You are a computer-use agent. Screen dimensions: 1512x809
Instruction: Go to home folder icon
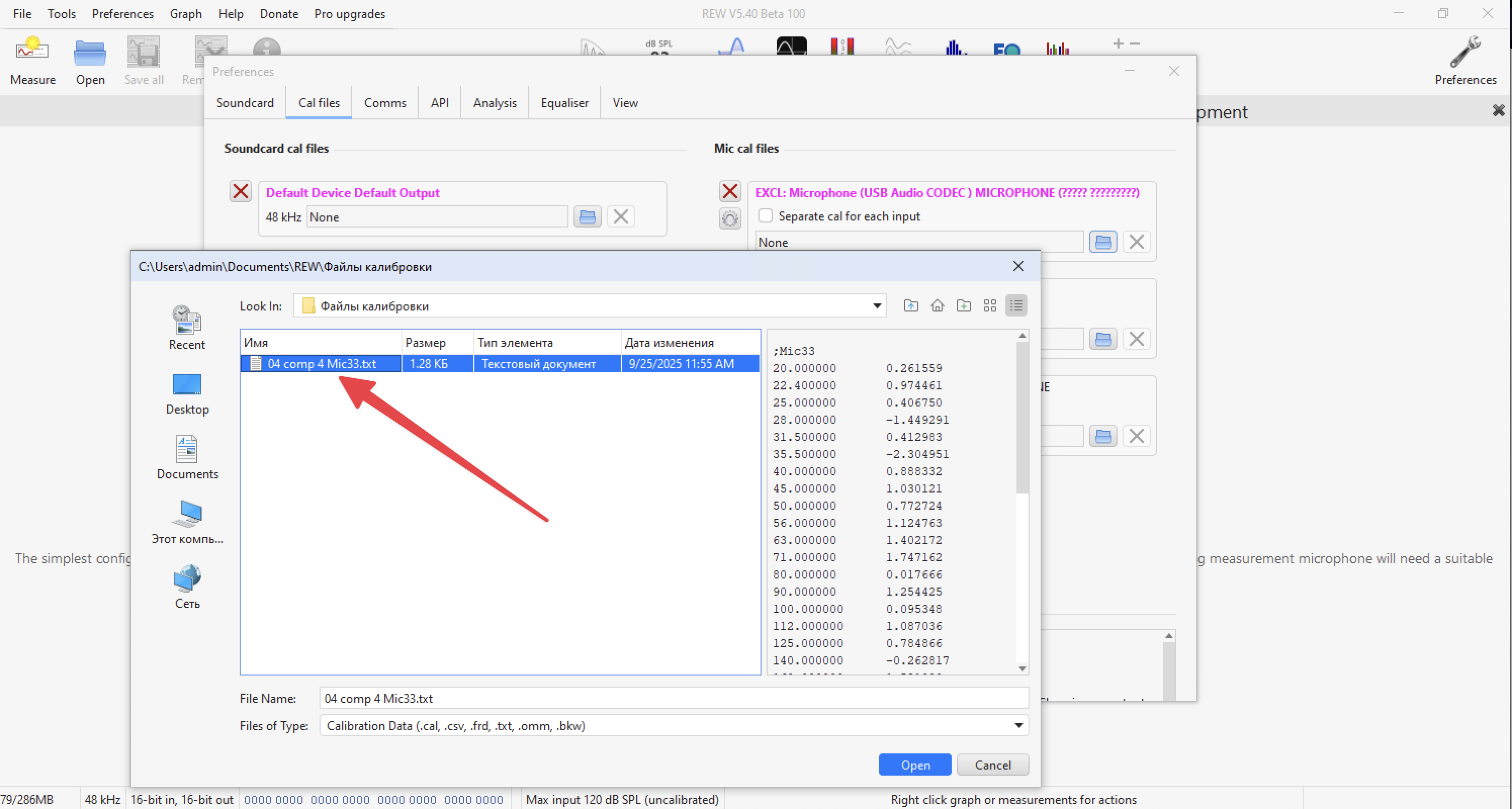pyautogui.click(x=937, y=305)
